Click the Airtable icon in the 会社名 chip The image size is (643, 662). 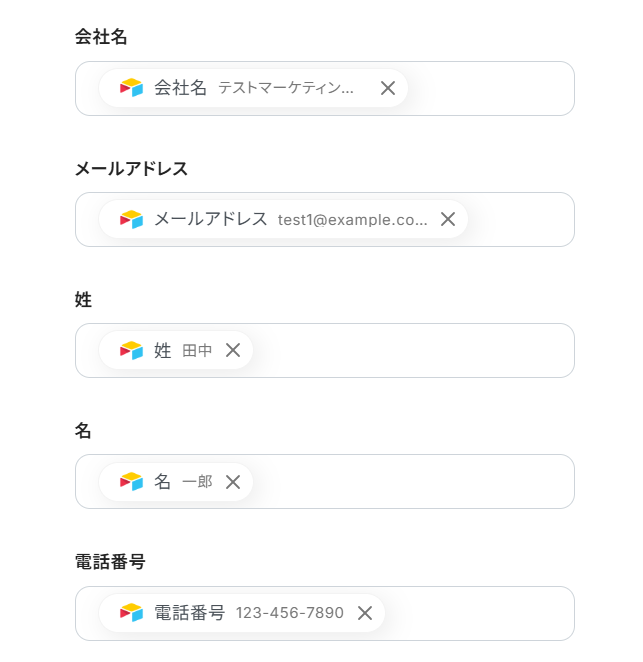pyautogui.click(x=131, y=88)
